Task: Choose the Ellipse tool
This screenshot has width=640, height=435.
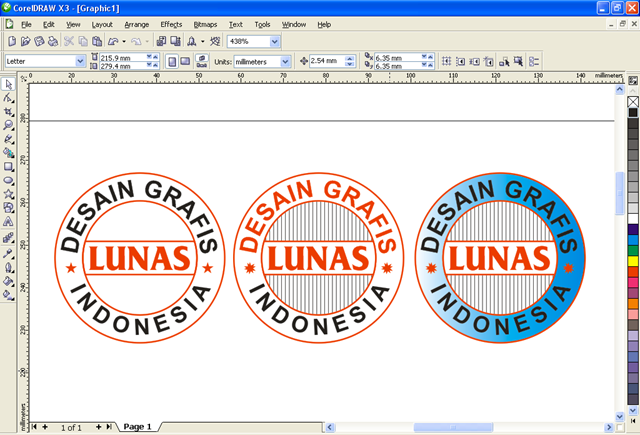Action: tap(8, 181)
